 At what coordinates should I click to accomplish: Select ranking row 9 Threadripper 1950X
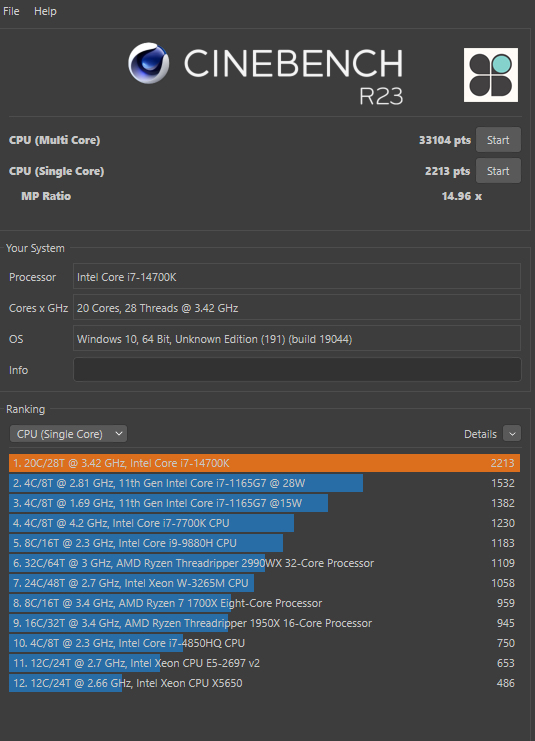[264, 623]
